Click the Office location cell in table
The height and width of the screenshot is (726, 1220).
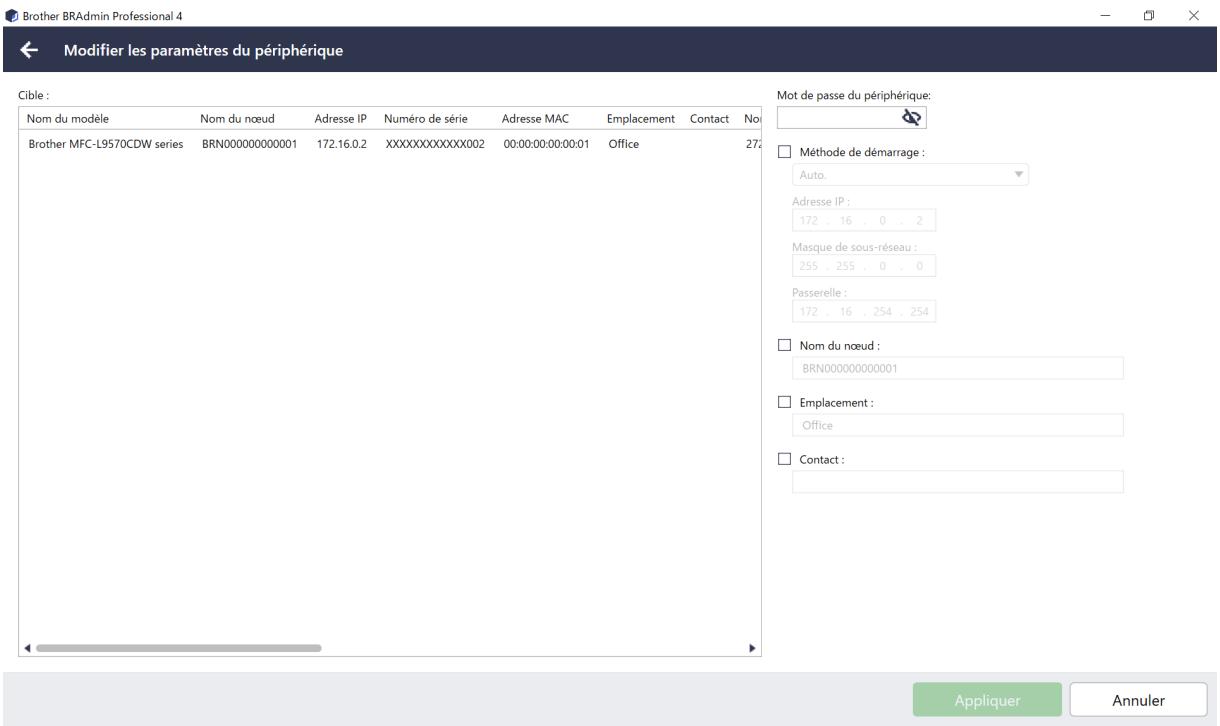pyautogui.click(x=623, y=144)
